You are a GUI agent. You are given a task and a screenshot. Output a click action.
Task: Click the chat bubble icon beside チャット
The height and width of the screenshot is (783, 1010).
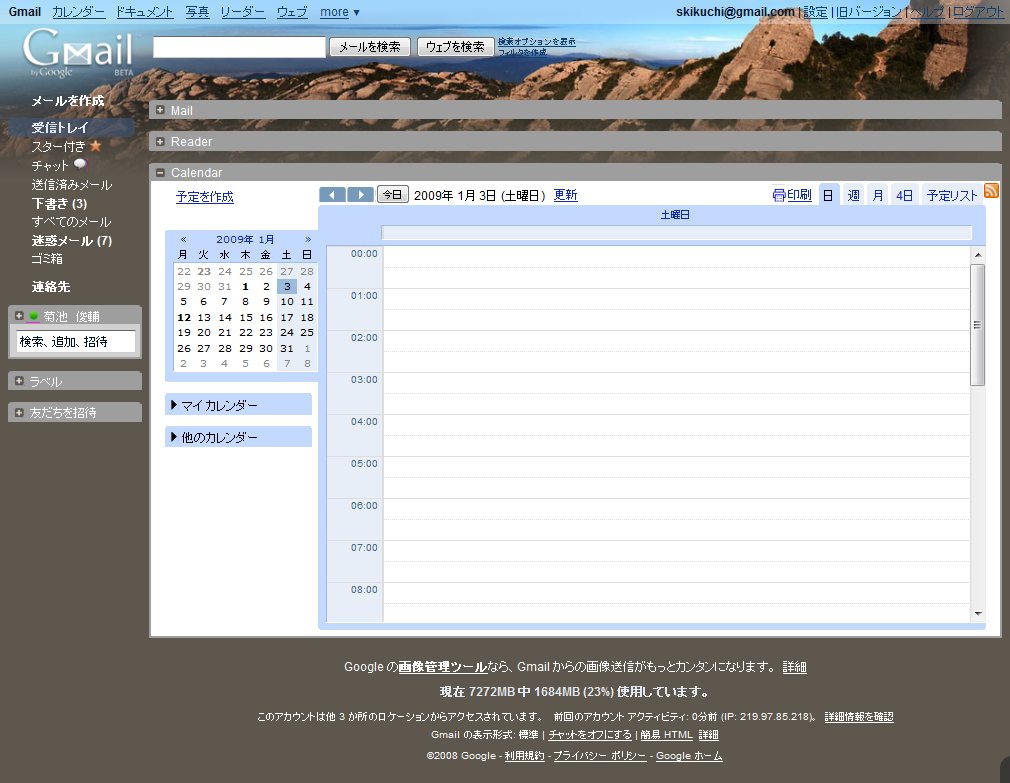click(x=81, y=164)
